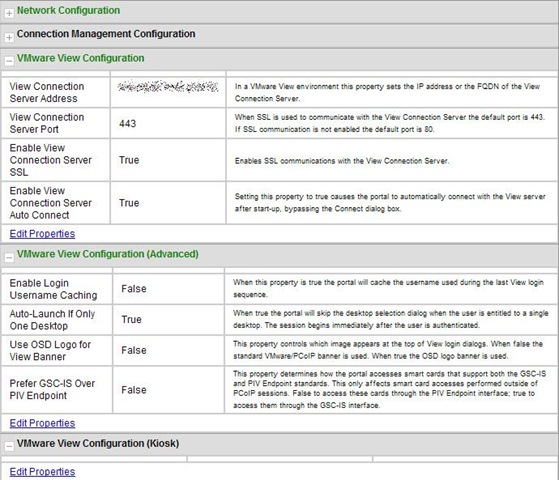Click True value for Connection Server SSL
Screen dimensions: 559x480
(129, 160)
